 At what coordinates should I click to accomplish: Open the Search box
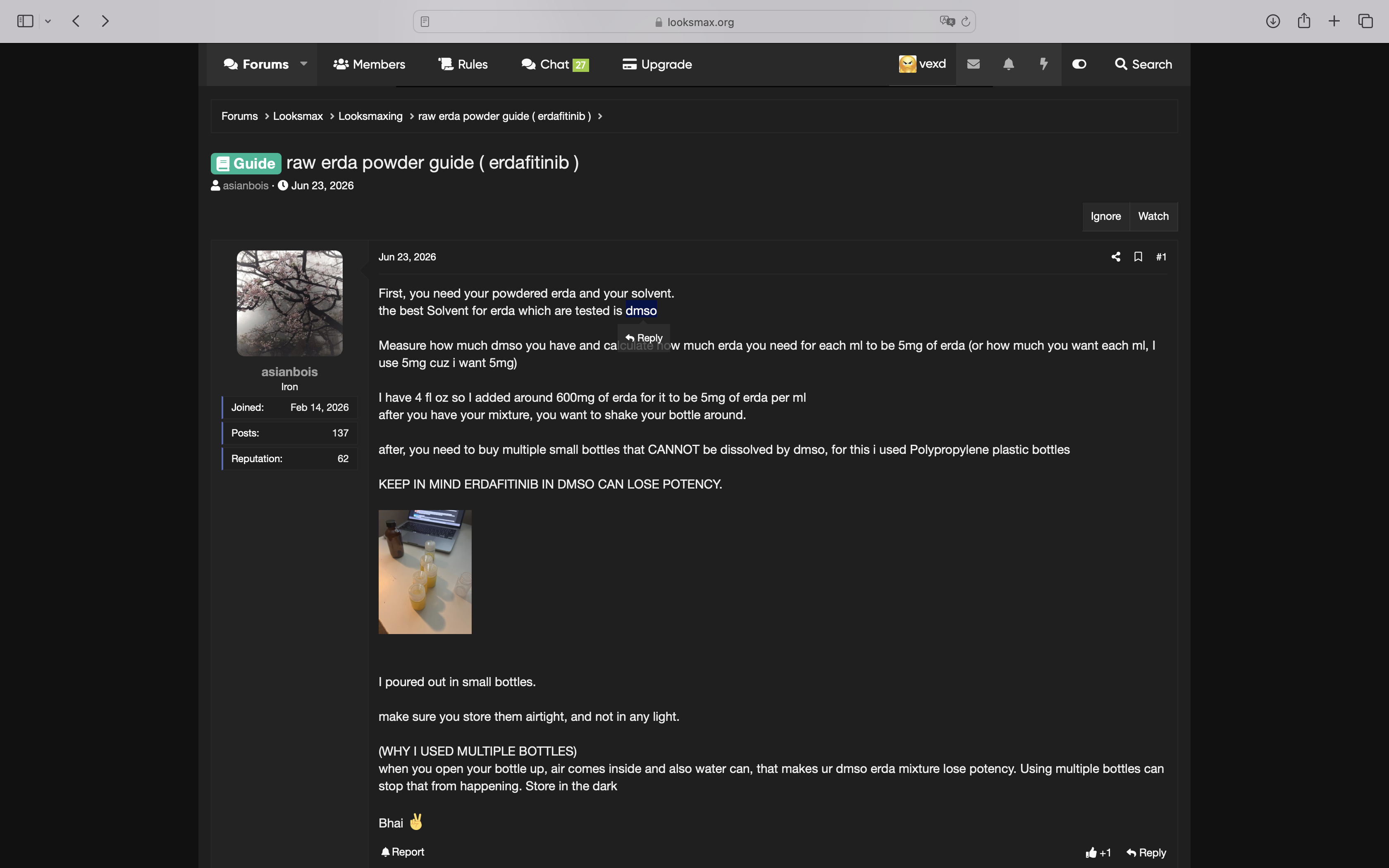pyautogui.click(x=1143, y=64)
